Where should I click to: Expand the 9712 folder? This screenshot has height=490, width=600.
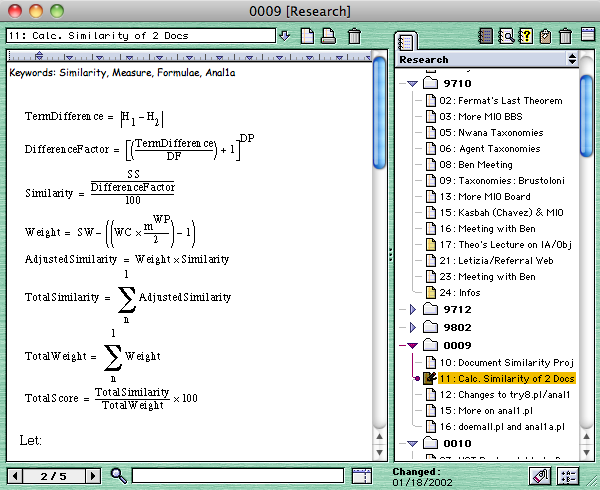[x=412, y=309]
